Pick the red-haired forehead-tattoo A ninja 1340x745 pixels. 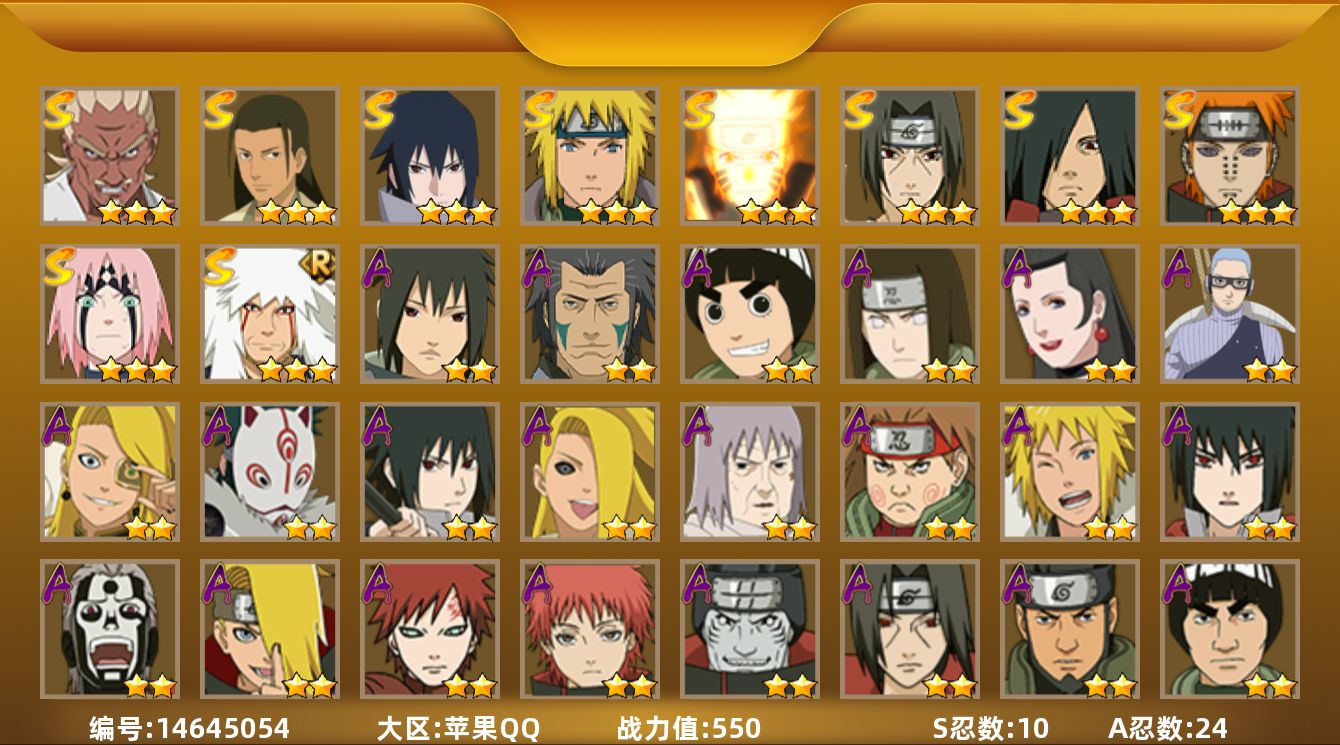point(430,629)
